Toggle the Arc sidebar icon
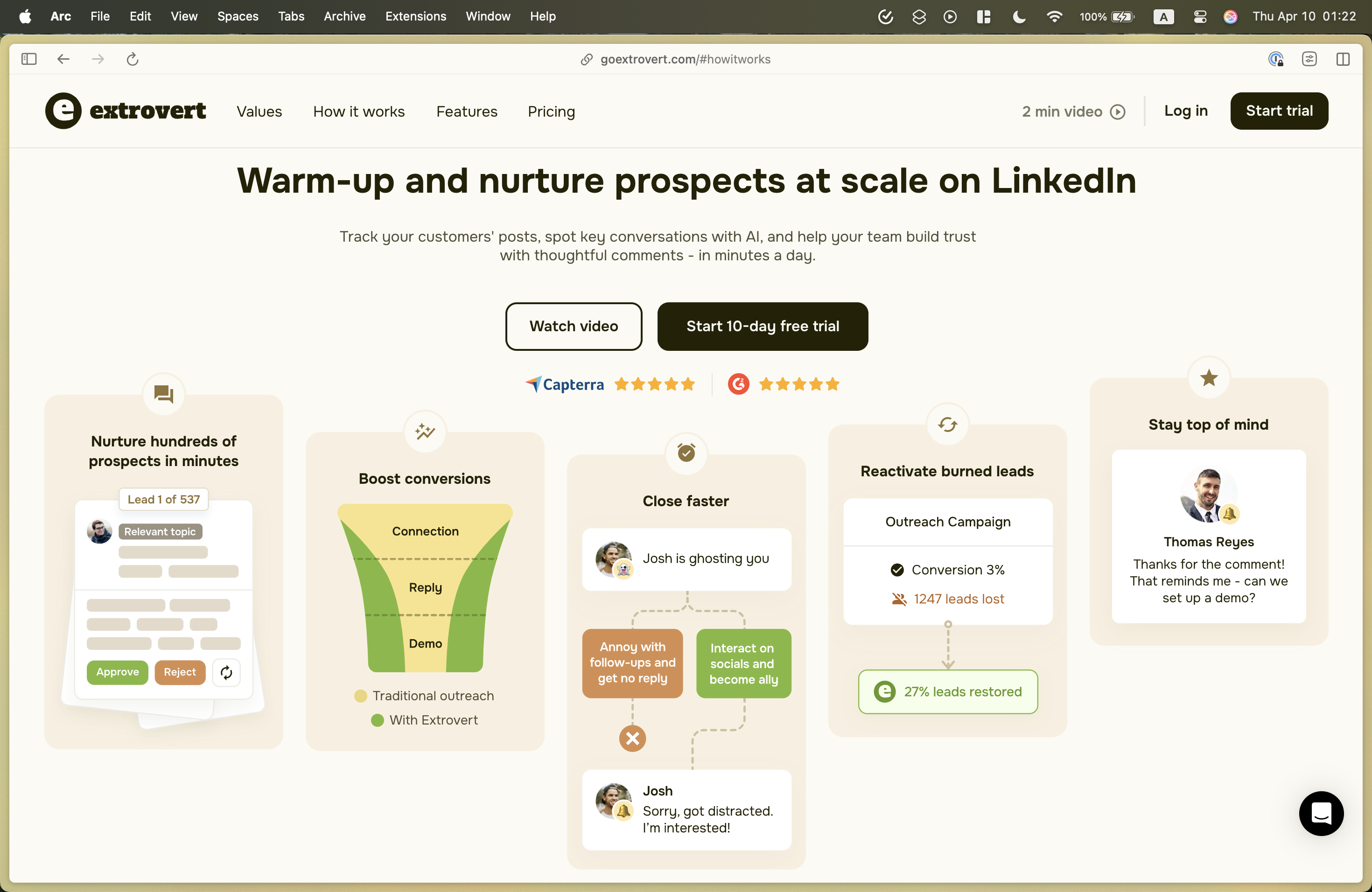Screen dimensions: 1372x892 tap(29, 59)
